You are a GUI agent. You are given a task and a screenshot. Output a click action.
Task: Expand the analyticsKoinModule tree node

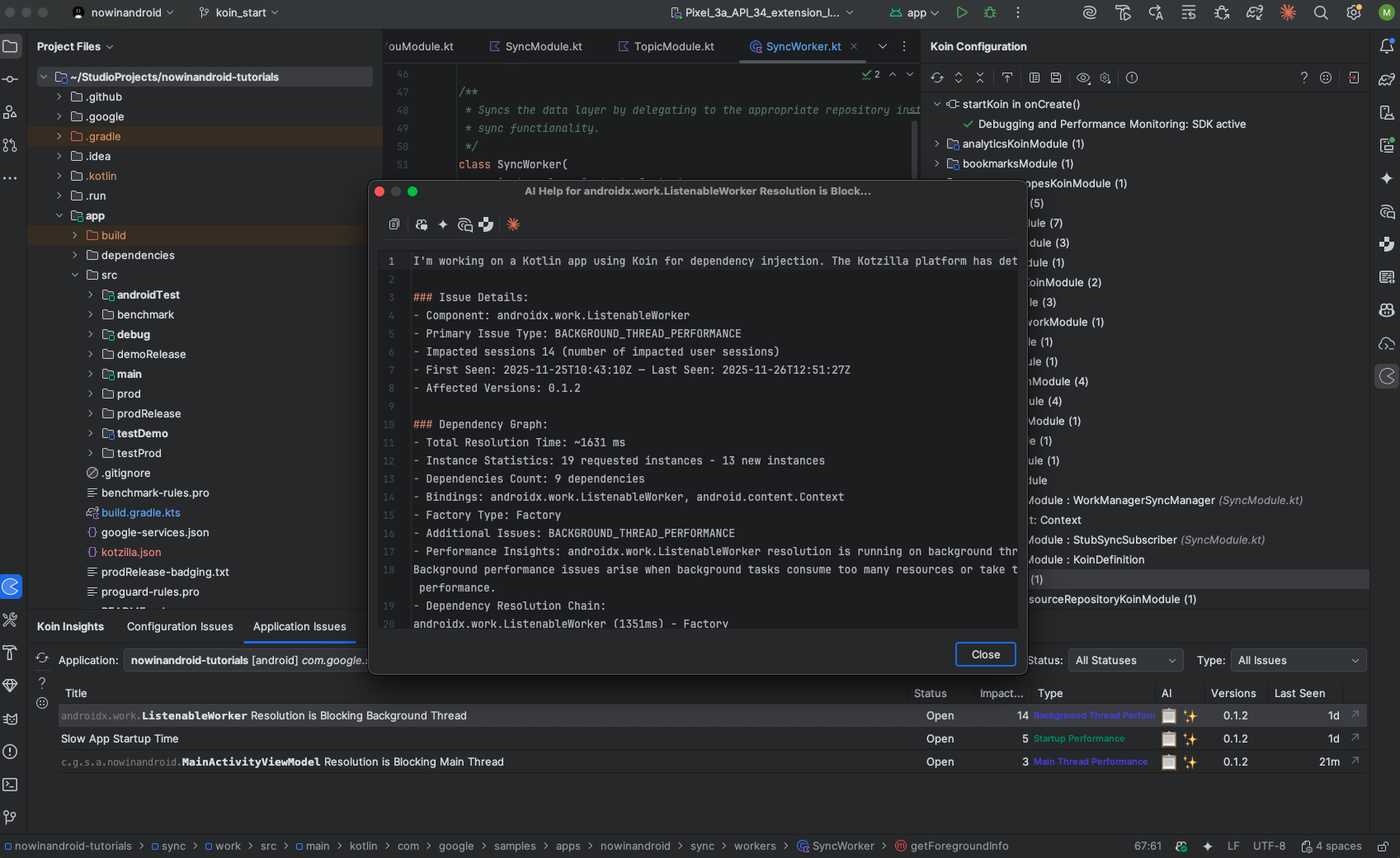click(937, 144)
